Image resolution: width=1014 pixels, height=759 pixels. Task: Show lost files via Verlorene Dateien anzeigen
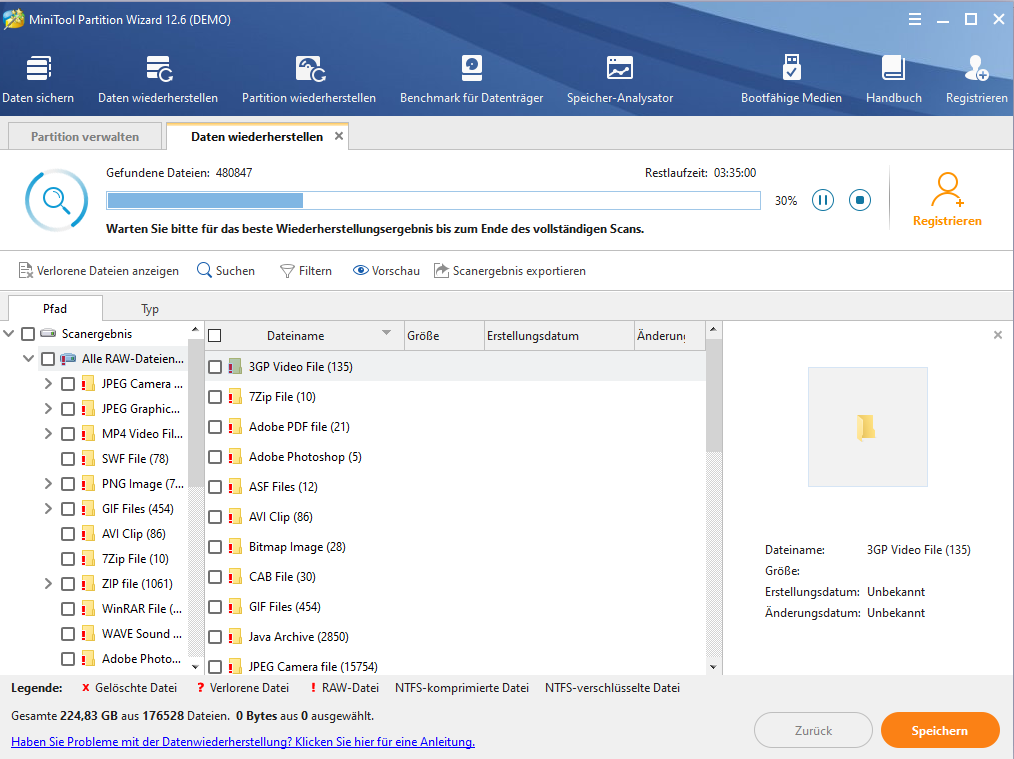click(x=98, y=271)
